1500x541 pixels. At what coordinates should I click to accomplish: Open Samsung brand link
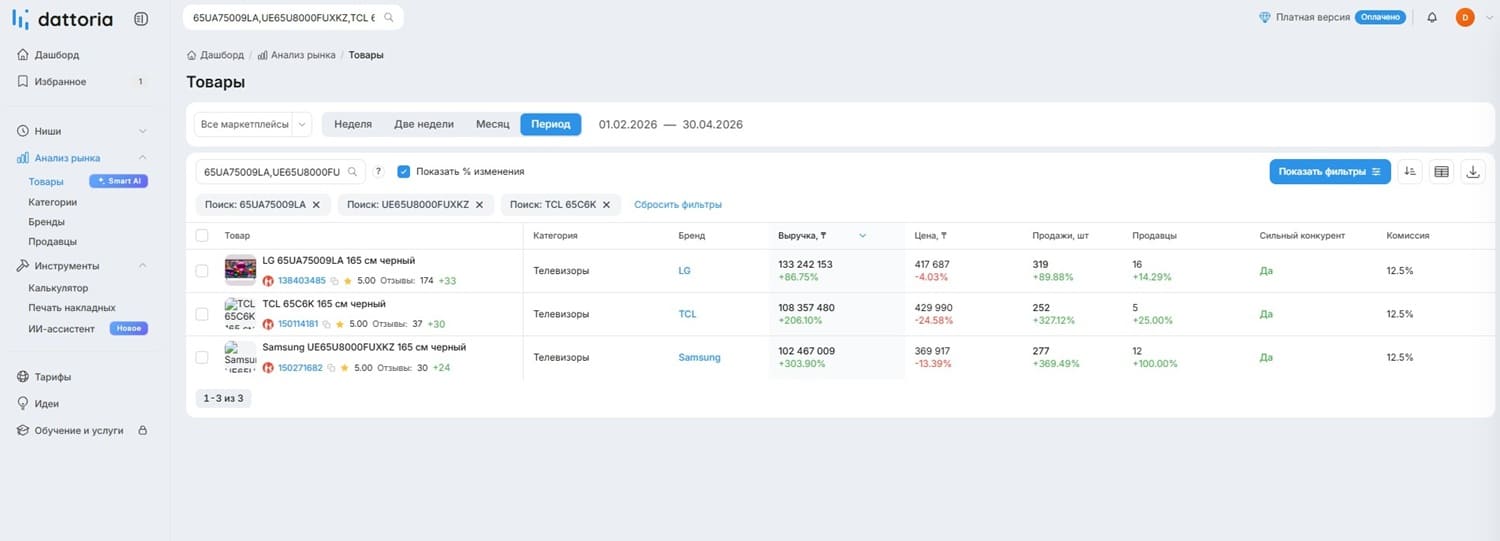(699, 357)
